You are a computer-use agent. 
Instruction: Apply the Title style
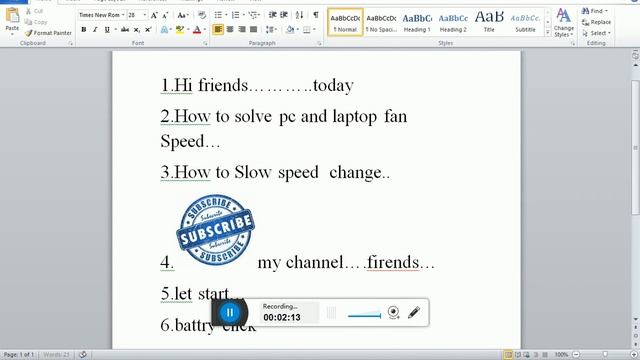(x=489, y=22)
